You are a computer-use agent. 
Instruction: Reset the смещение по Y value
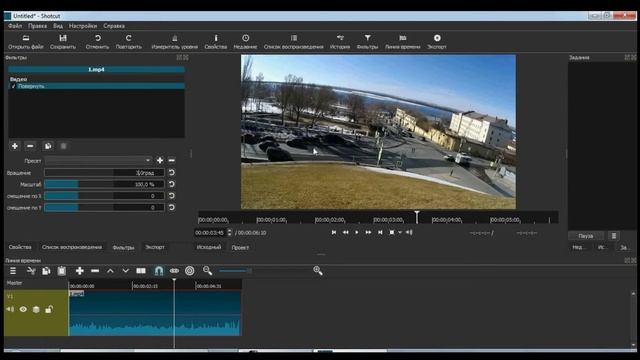[x=172, y=207]
